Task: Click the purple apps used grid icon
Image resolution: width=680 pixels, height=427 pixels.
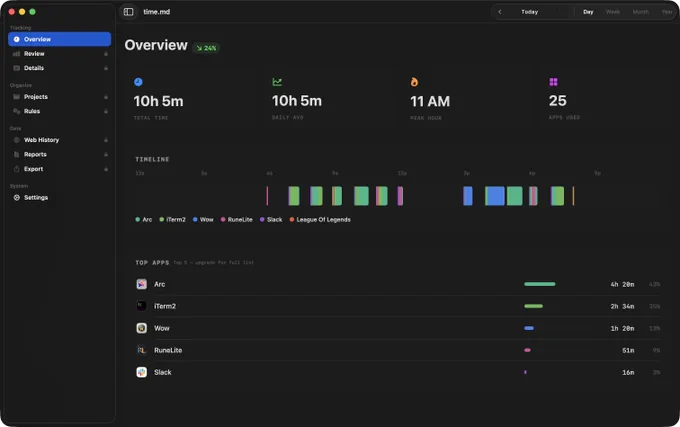Action: click(x=553, y=82)
